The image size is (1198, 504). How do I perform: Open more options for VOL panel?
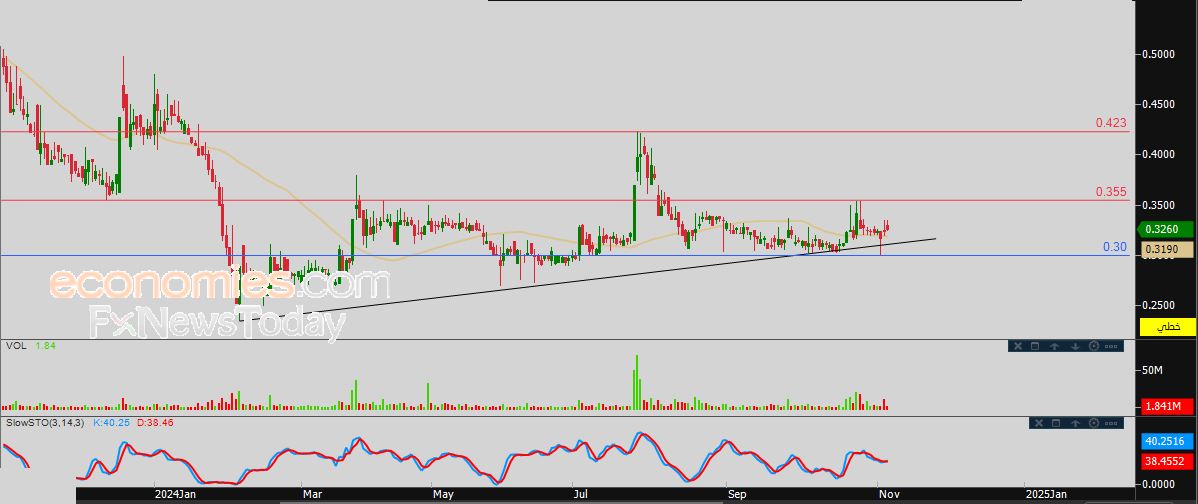coord(1111,346)
